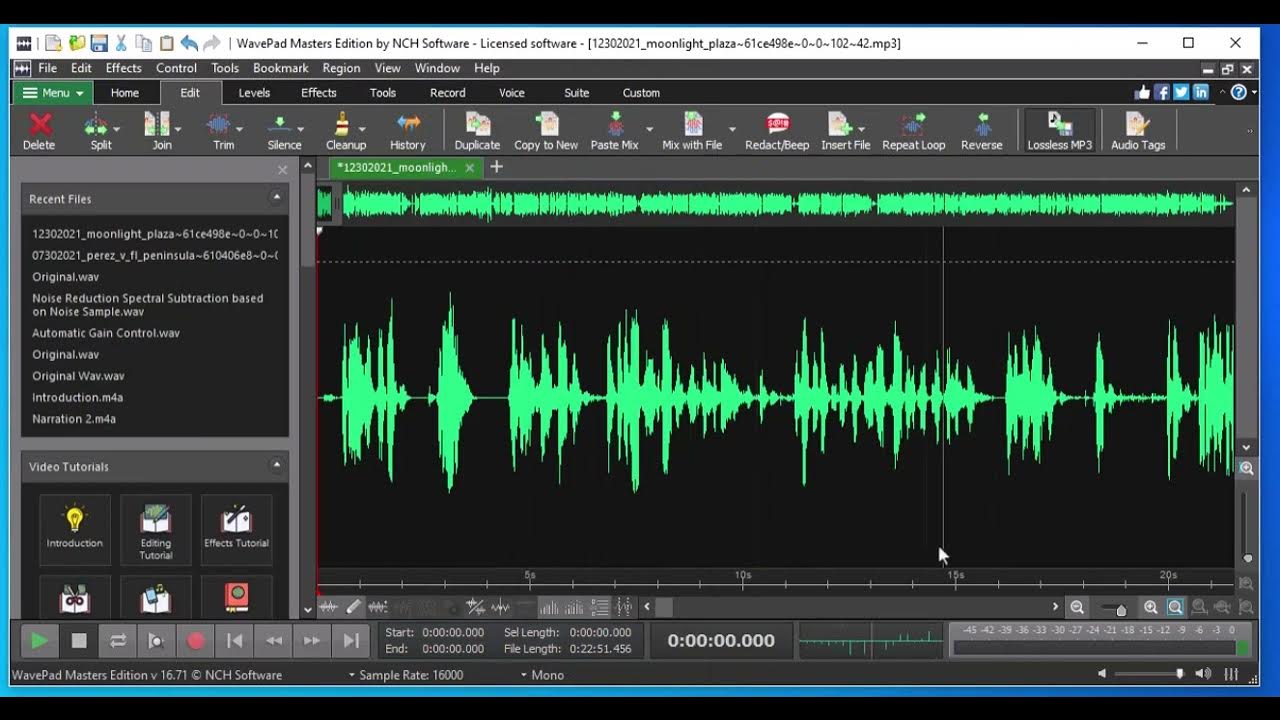1280x720 pixels.
Task: Open Original Wav.wav from recent files
Action: (78, 376)
